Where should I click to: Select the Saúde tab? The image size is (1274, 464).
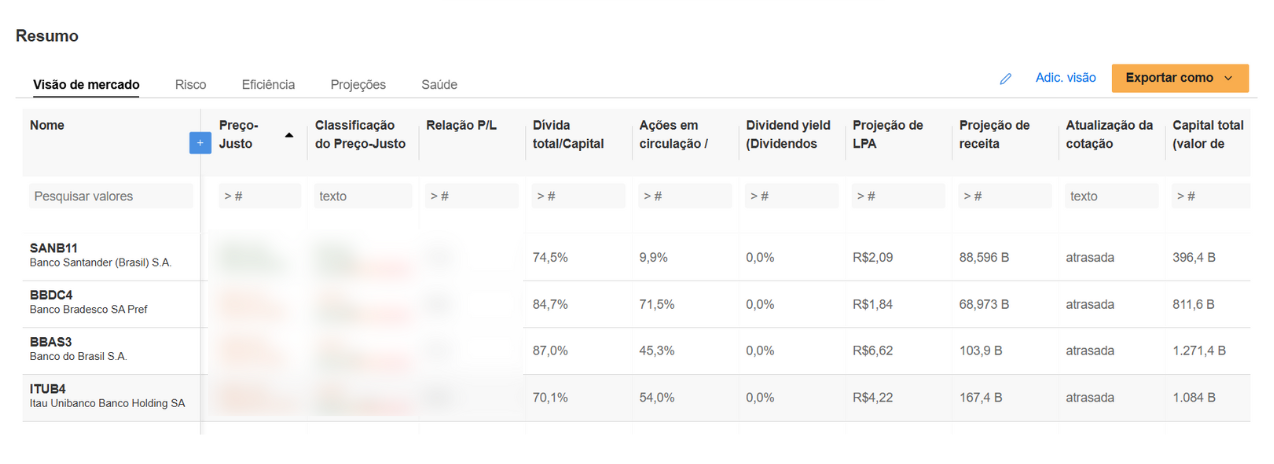coord(439,85)
